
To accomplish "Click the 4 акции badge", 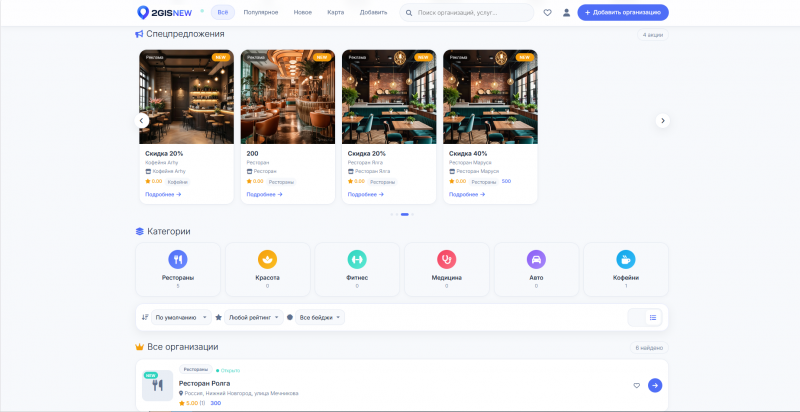I will pyautogui.click(x=653, y=35).
